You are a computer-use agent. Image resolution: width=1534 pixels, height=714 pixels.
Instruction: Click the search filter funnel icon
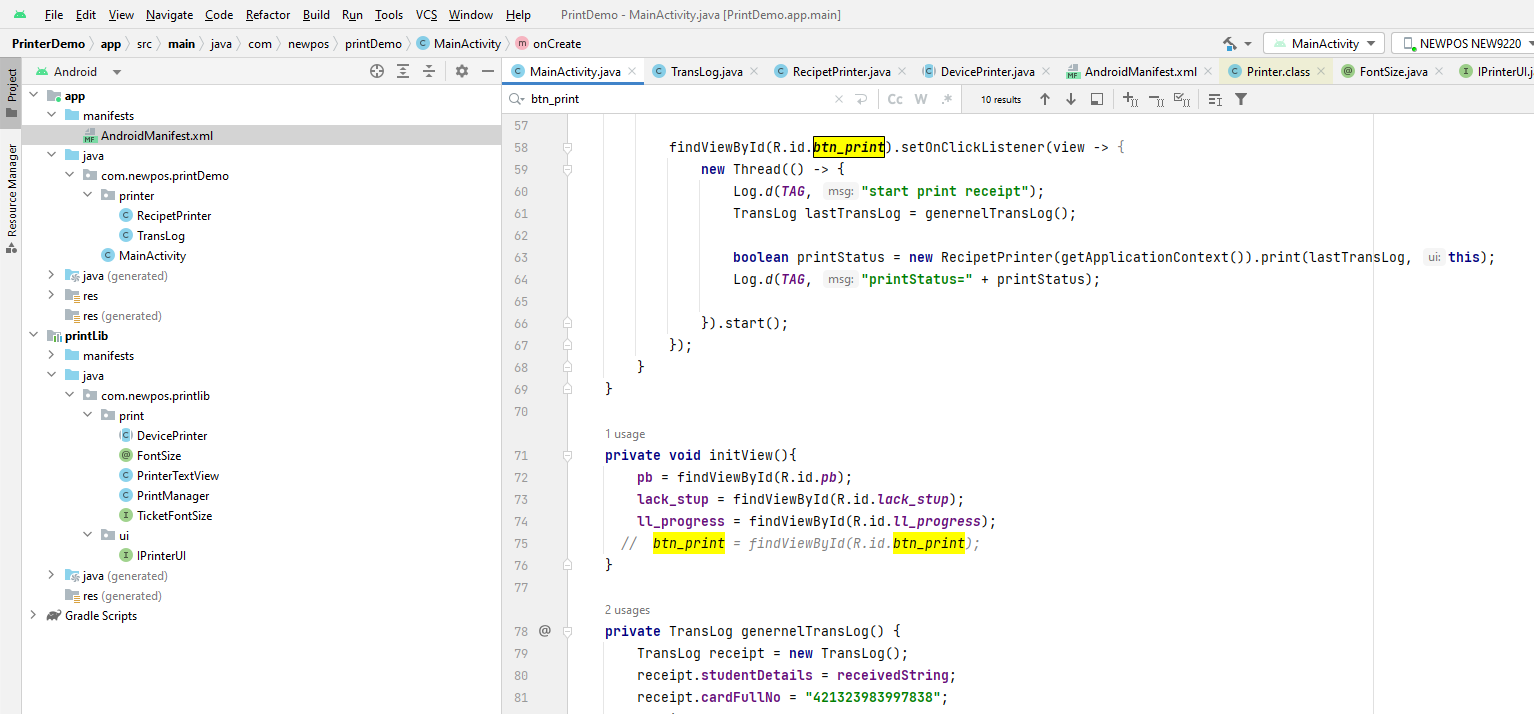[1241, 99]
